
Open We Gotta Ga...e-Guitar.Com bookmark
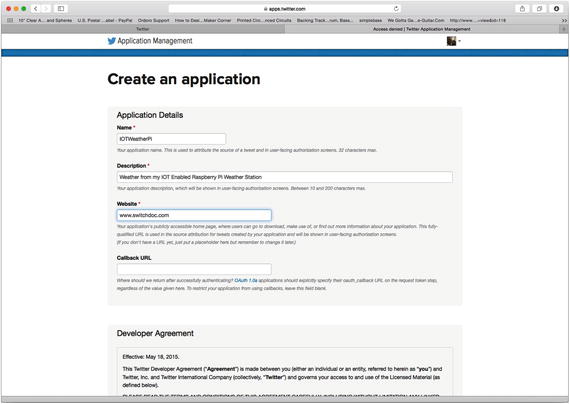pos(416,20)
